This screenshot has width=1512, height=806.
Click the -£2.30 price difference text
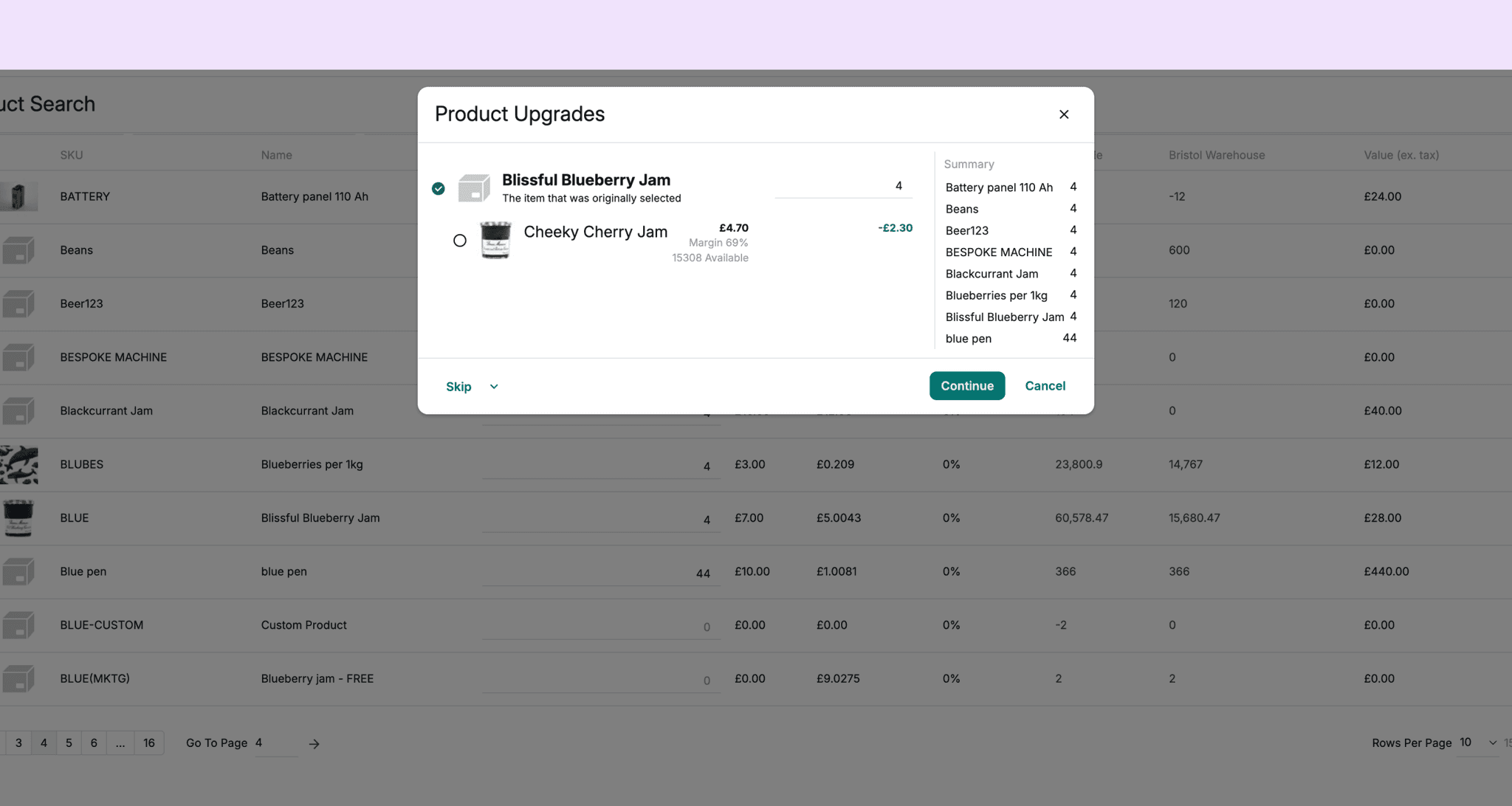pos(895,228)
